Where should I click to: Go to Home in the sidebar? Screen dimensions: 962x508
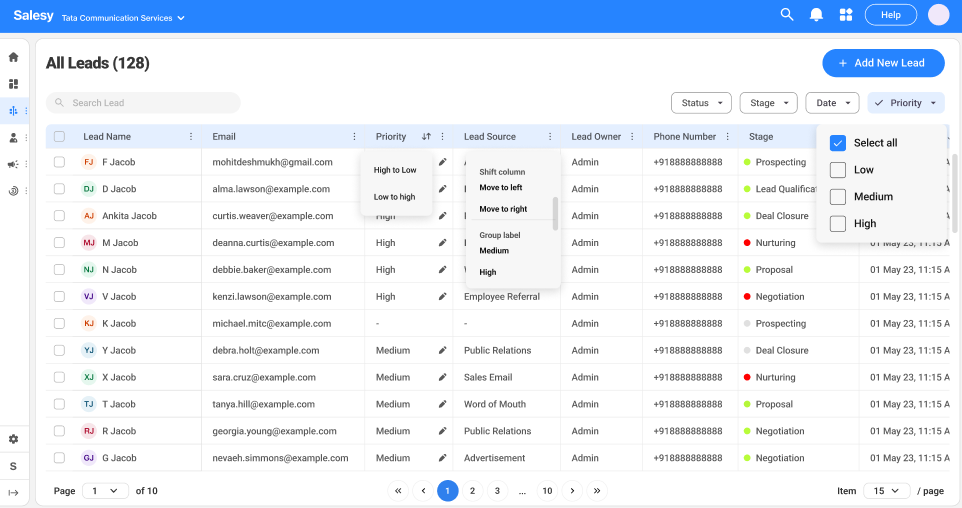(13, 57)
